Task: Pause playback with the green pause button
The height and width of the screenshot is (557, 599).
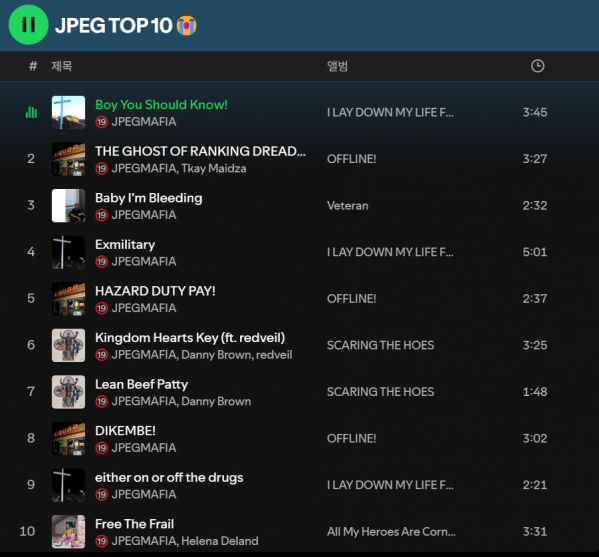Action: [28, 25]
